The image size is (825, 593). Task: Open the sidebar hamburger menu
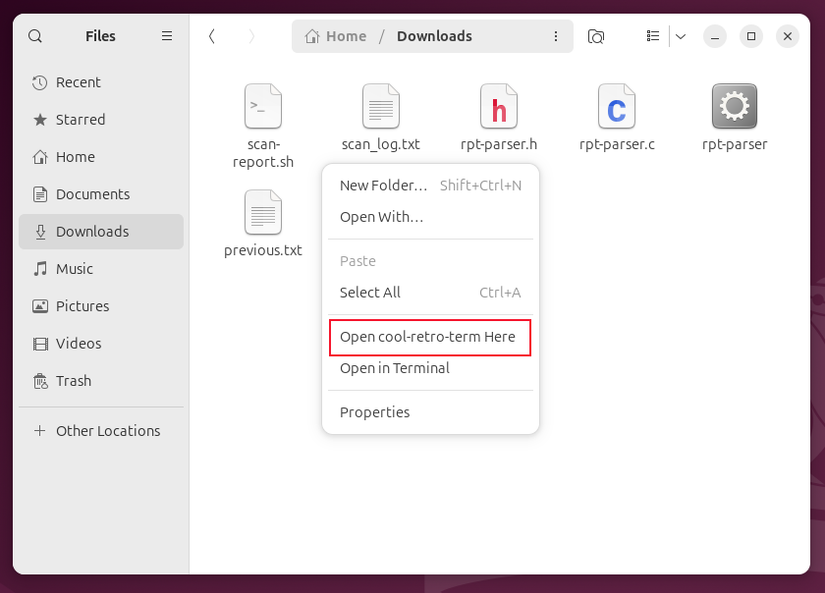(x=167, y=36)
